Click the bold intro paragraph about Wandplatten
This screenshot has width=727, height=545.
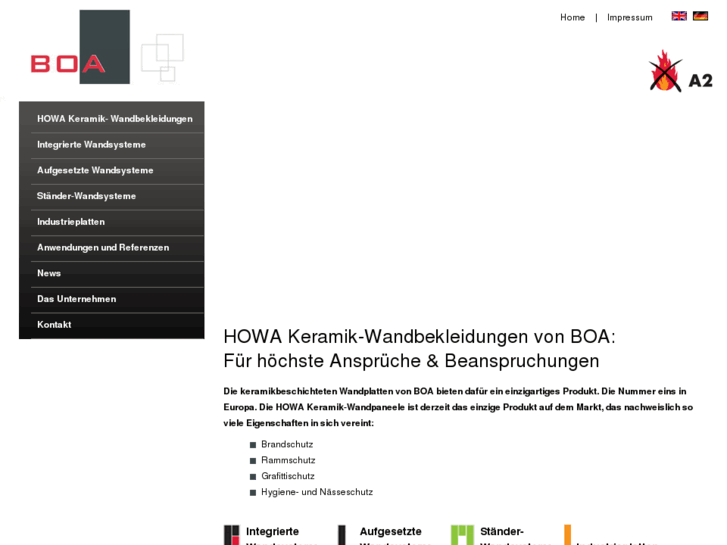pyautogui.click(x=458, y=407)
